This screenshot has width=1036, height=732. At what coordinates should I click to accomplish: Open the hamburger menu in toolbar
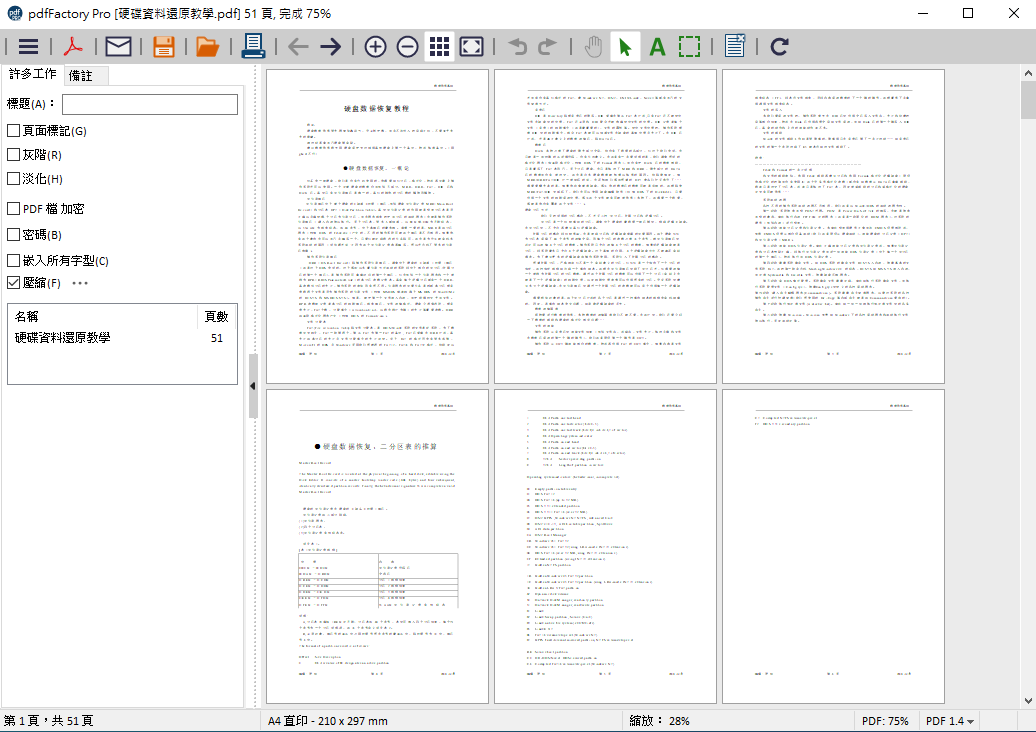point(29,46)
